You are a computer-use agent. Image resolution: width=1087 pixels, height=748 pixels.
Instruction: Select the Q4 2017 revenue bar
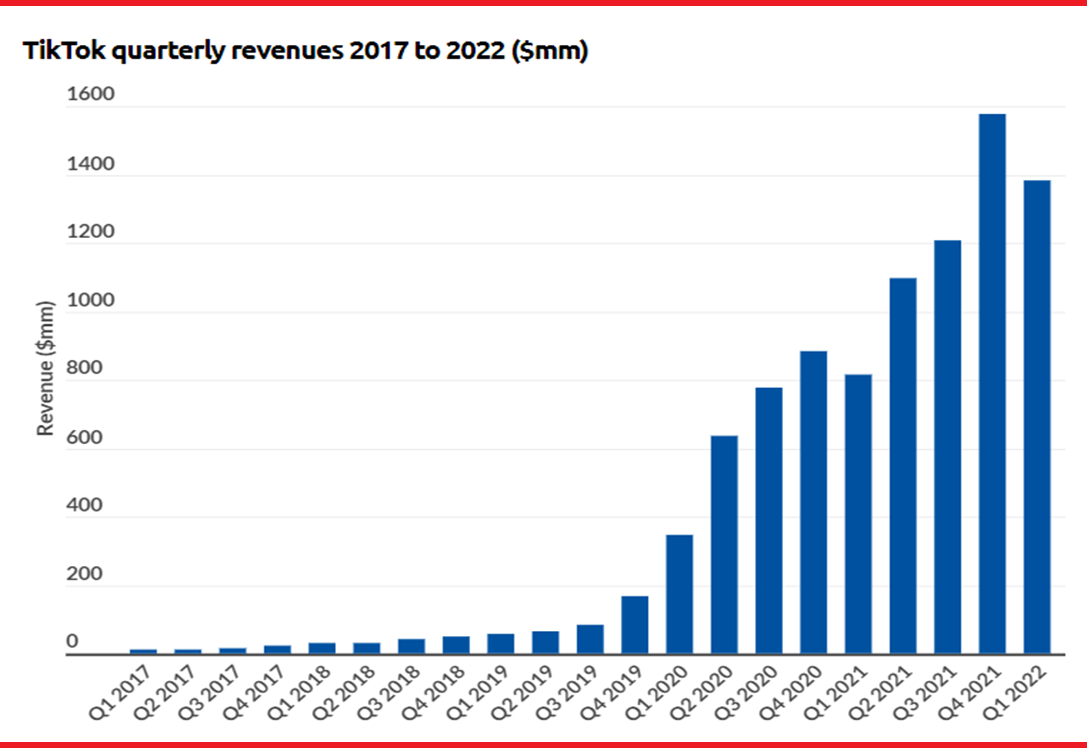(277, 650)
